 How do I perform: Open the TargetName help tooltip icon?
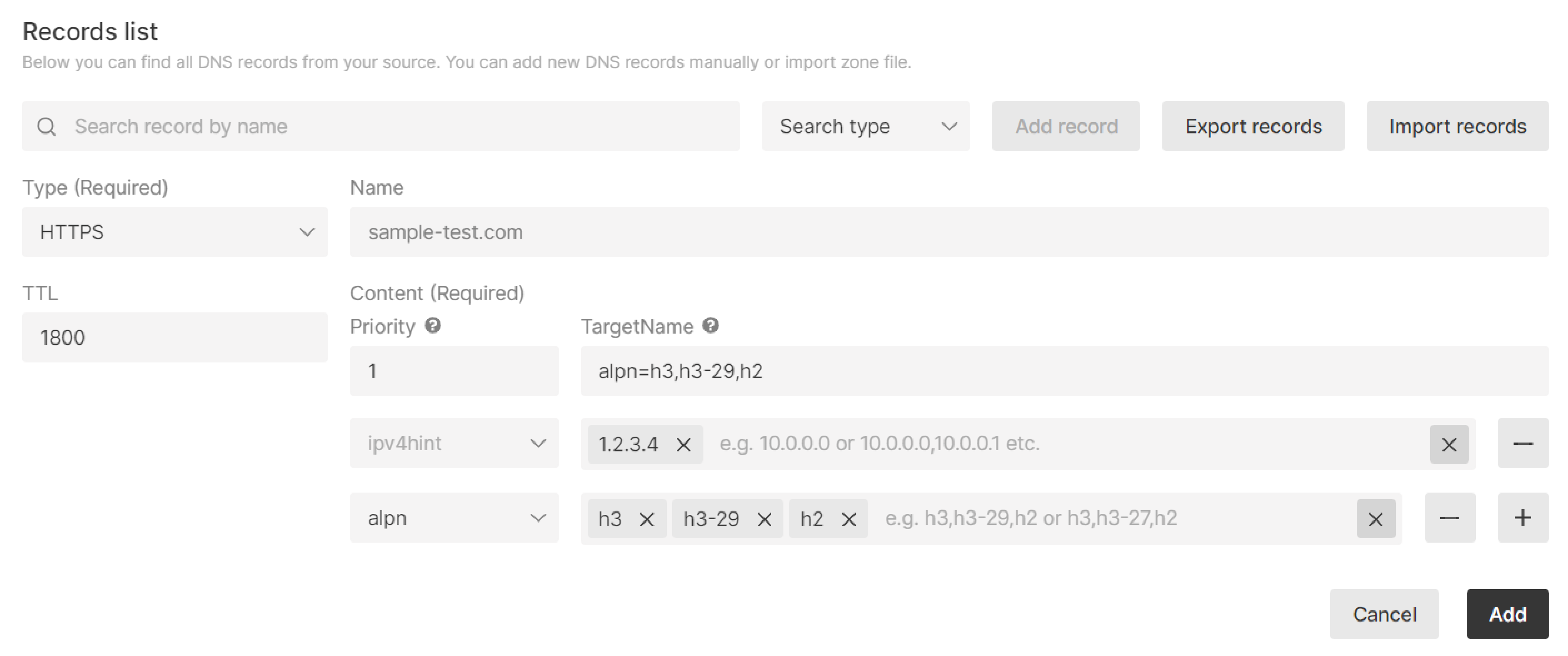click(711, 326)
